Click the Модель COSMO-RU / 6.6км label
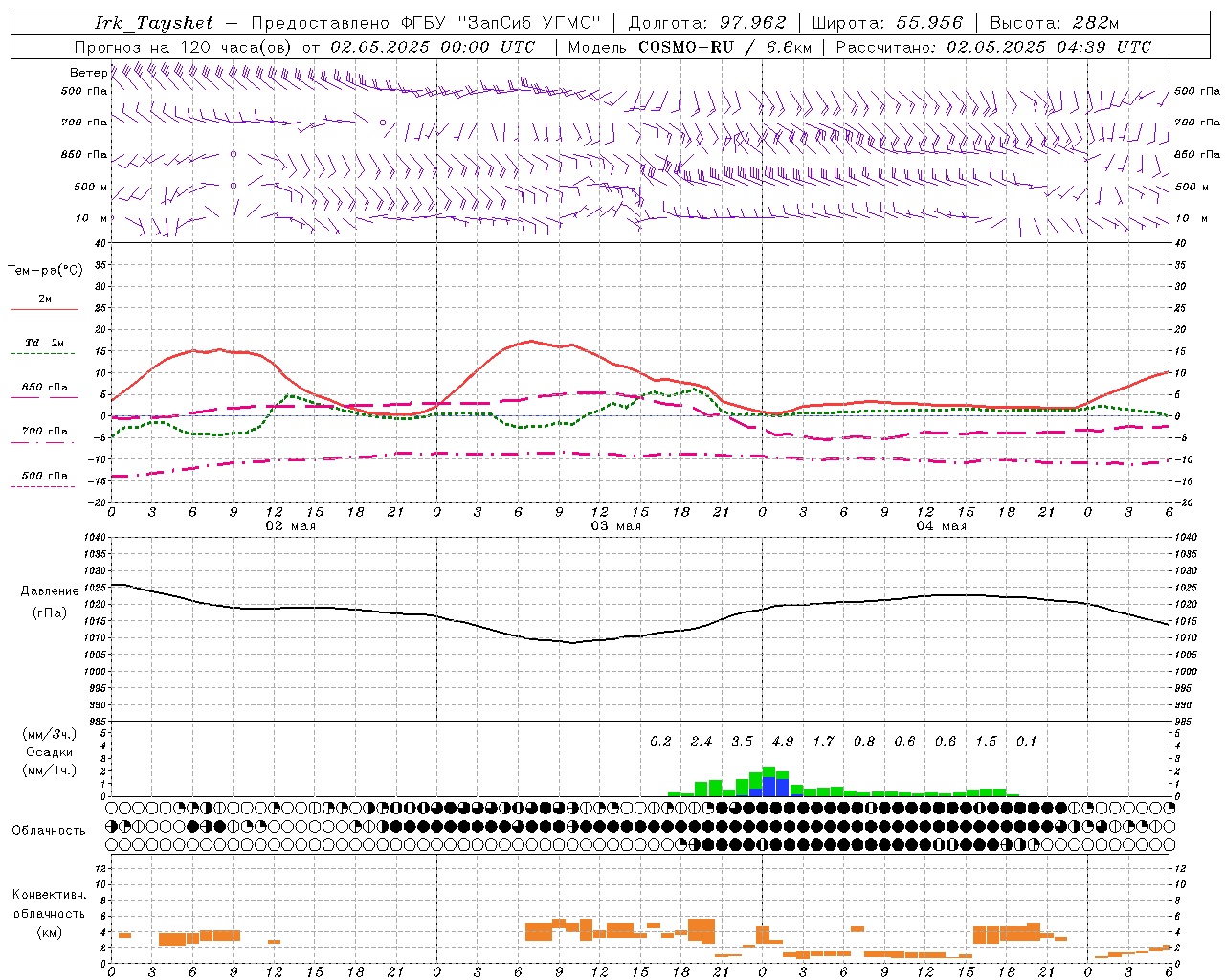The height and width of the screenshot is (980, 1225). coord(690,47)
